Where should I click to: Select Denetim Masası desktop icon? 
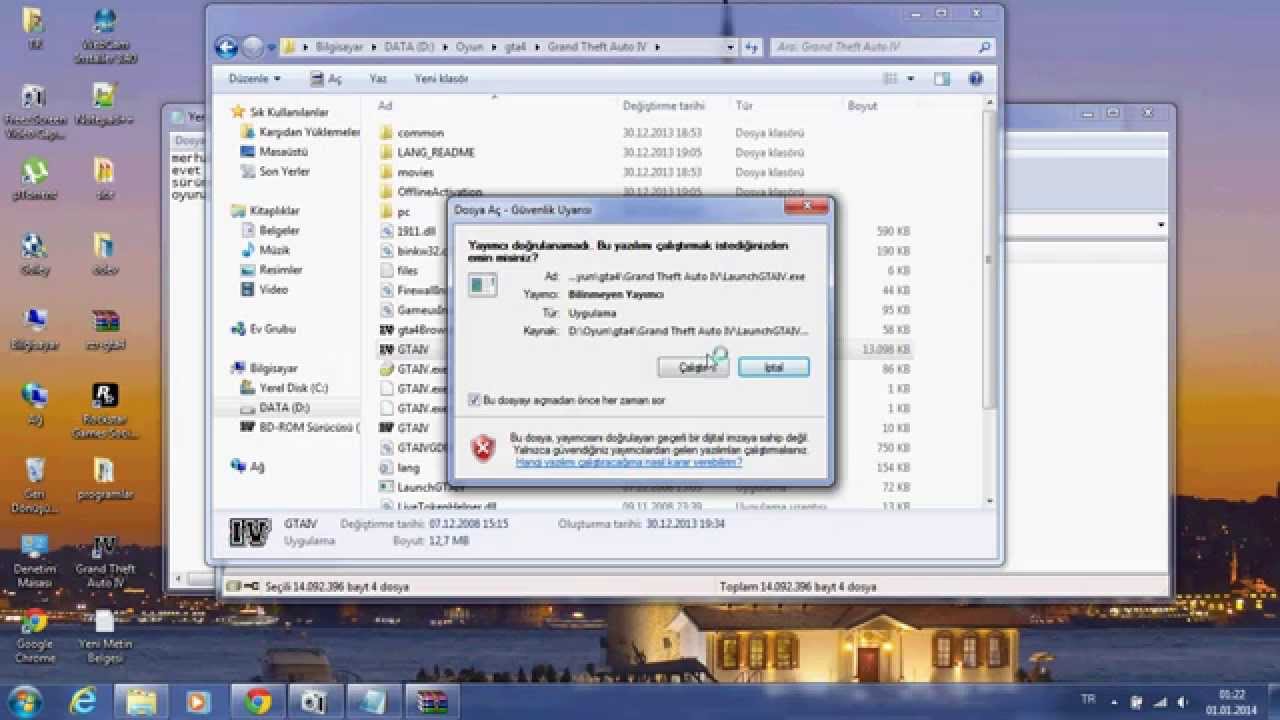click(34, 560)
